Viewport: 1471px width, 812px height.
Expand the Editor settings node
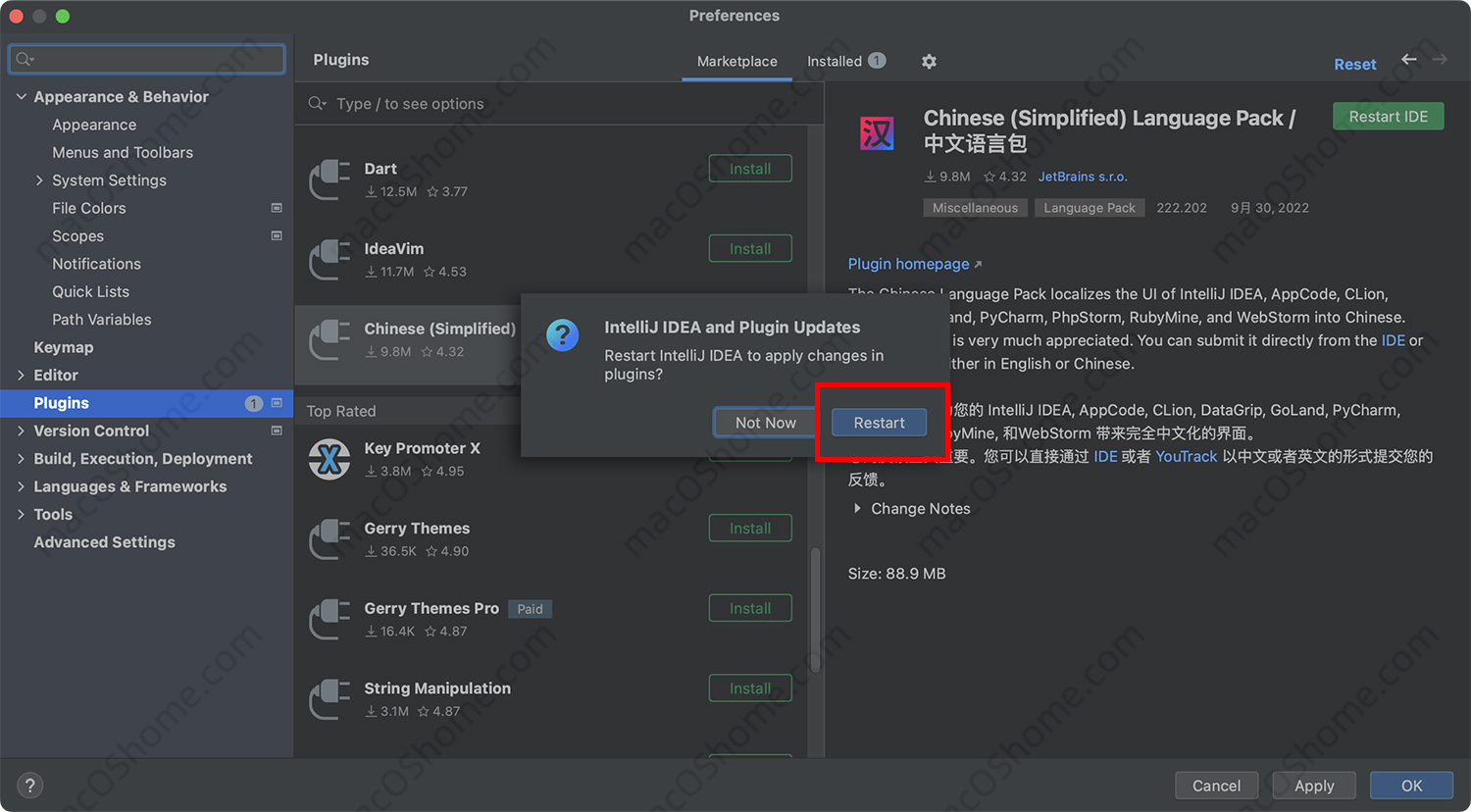(x=21, y=375)
